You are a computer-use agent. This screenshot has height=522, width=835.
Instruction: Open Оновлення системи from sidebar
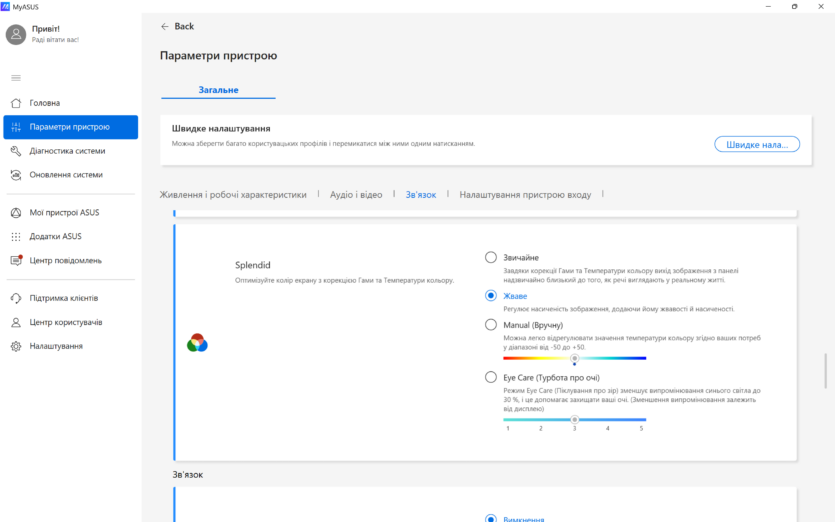click(x=70, y=175)
